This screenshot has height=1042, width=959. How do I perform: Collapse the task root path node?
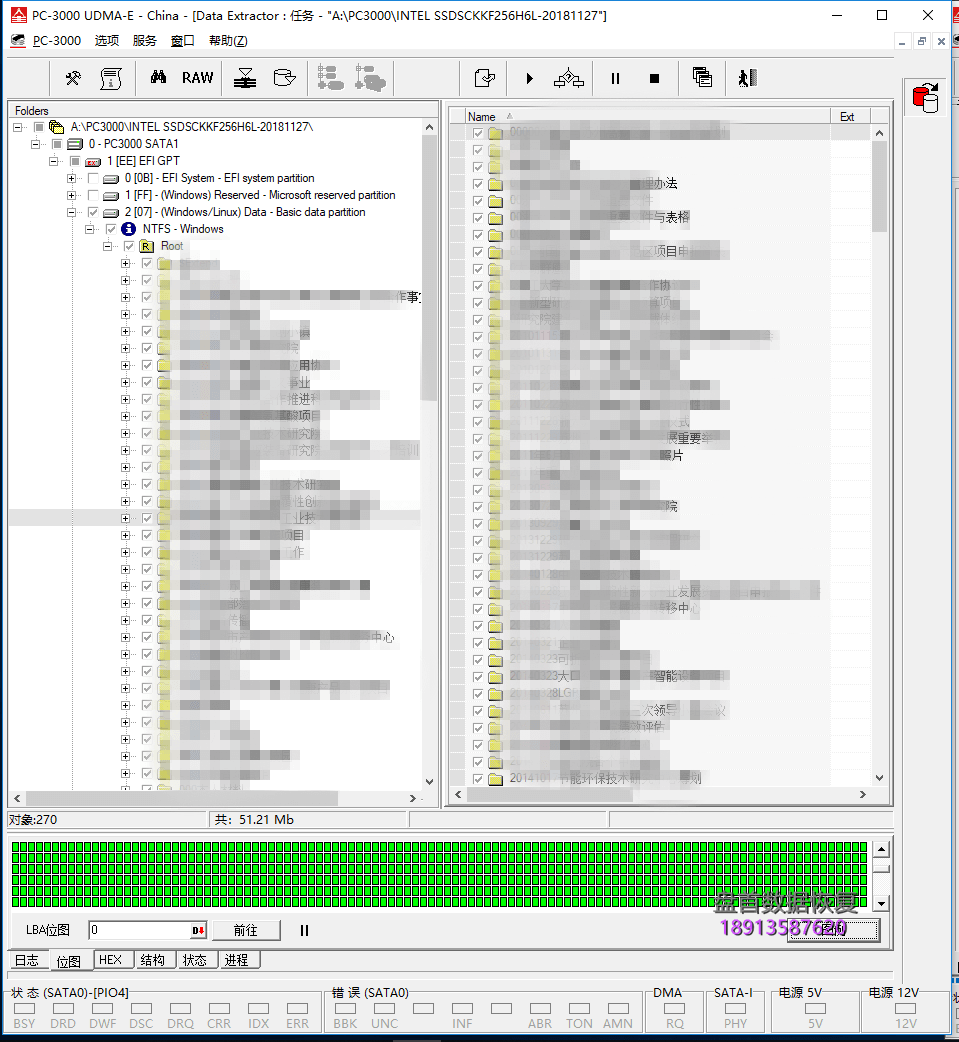(x=18, y=127)
